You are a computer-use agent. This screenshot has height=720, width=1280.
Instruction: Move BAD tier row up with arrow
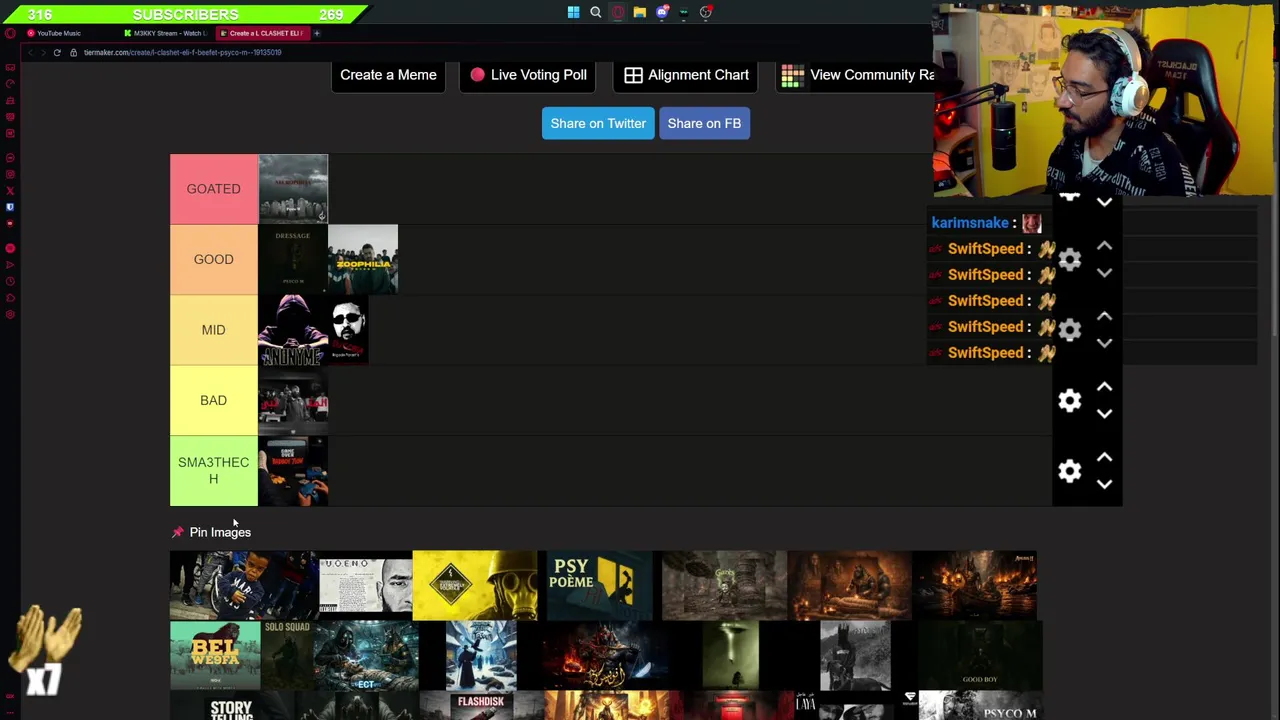1104,387
